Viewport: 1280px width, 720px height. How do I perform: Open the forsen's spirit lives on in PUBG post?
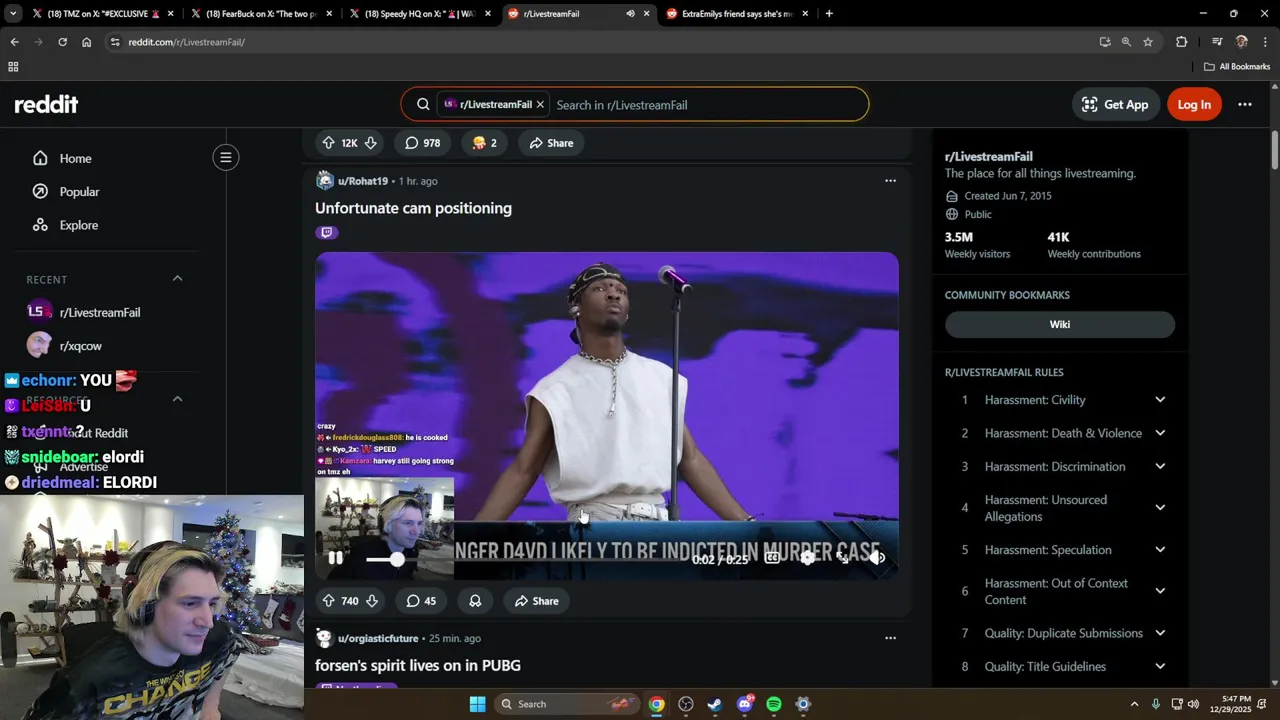pos(417,665)
